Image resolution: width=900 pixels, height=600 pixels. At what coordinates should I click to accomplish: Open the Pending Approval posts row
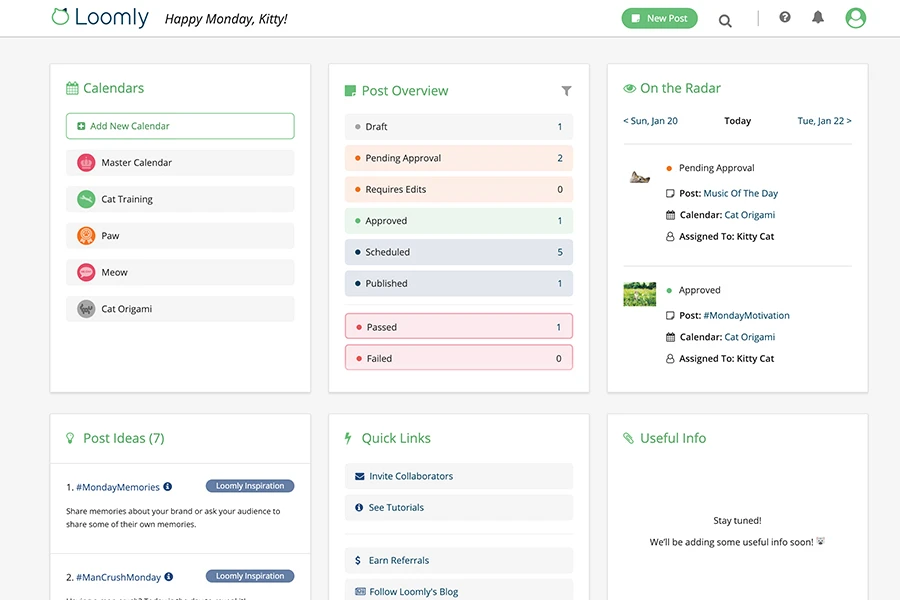pos(459,158)
